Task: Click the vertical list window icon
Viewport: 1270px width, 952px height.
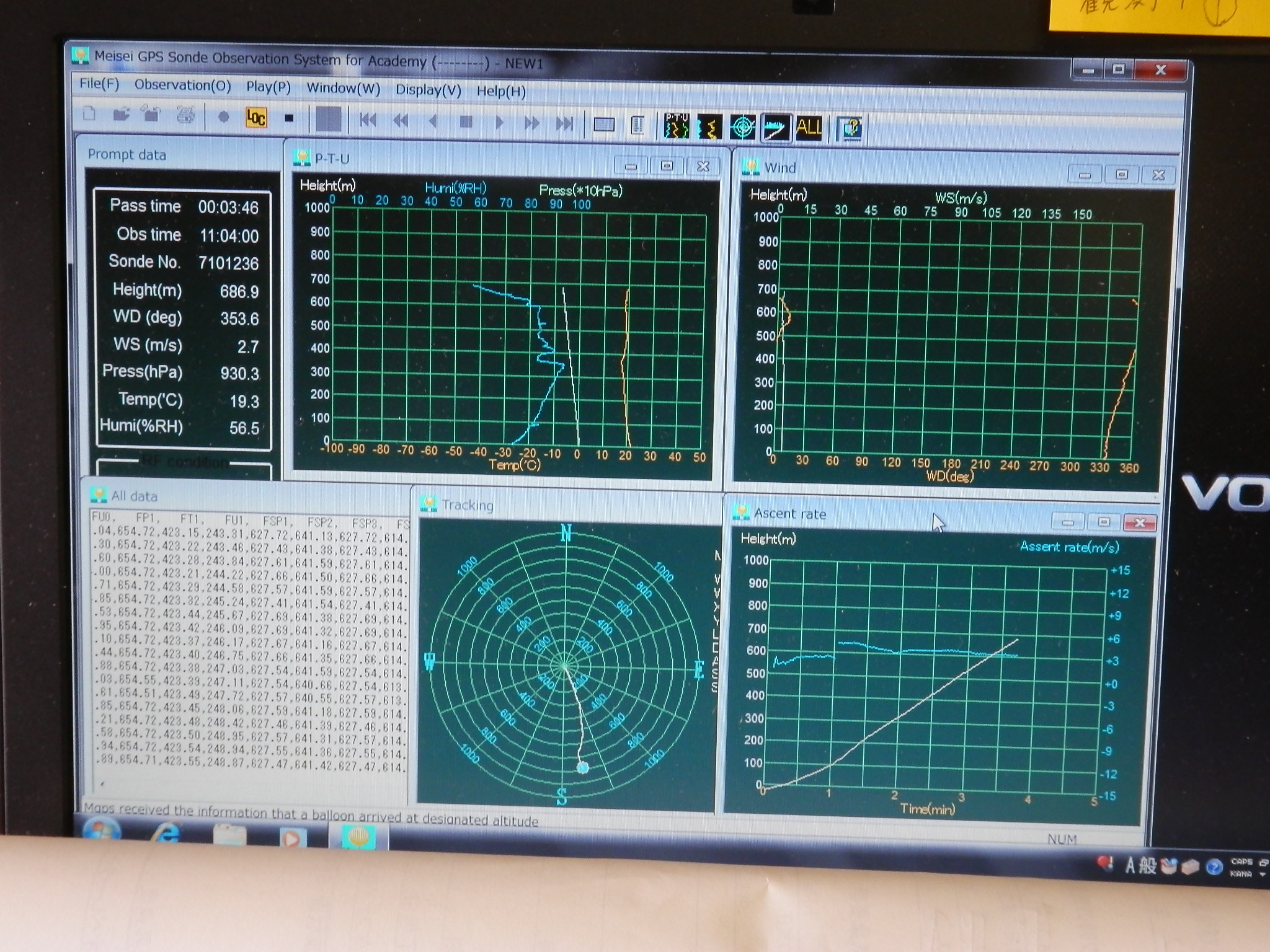Action: pyautogui.click(x=637, y=126)
